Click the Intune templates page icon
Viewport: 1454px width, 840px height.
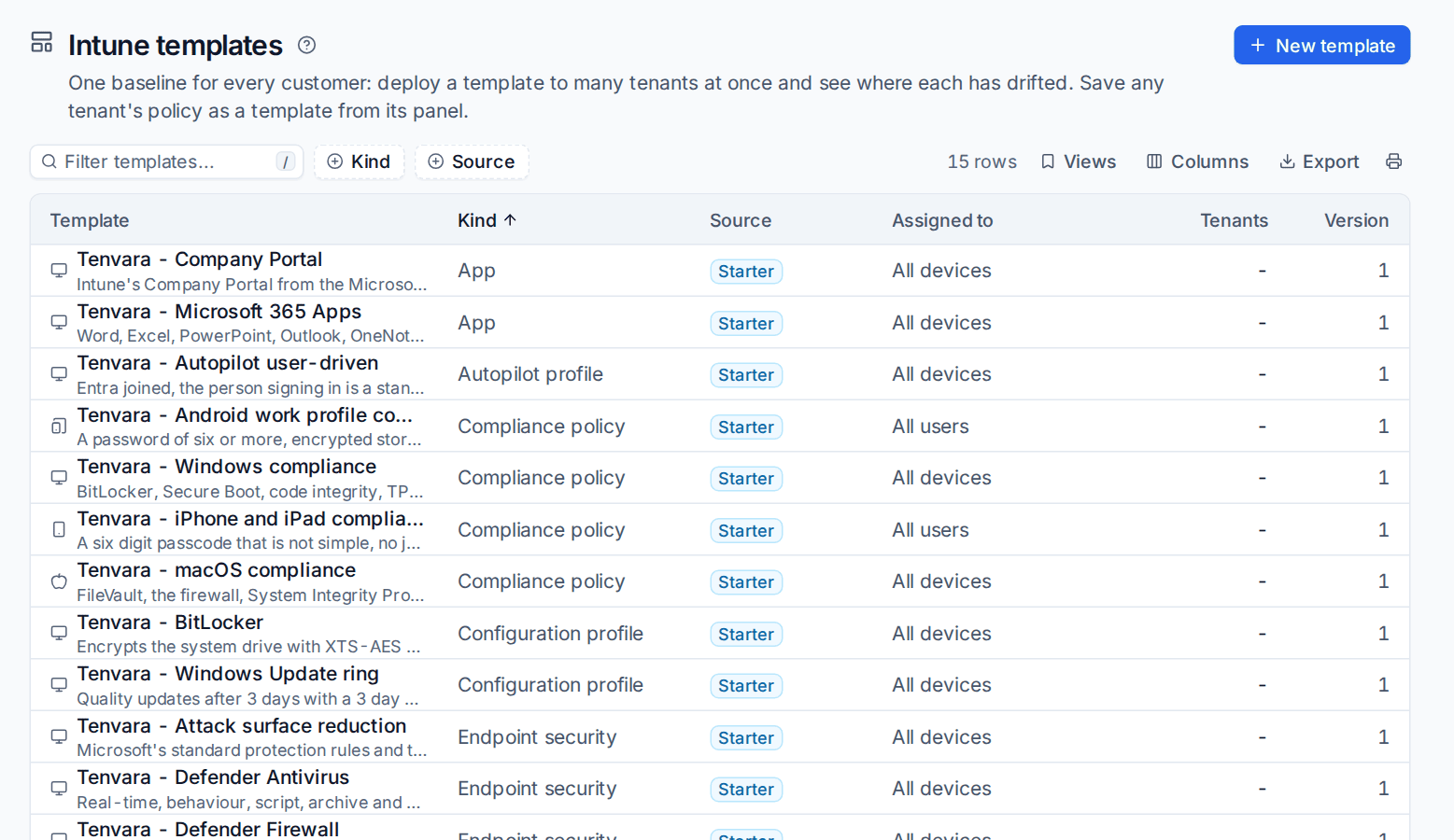[42, 42]
